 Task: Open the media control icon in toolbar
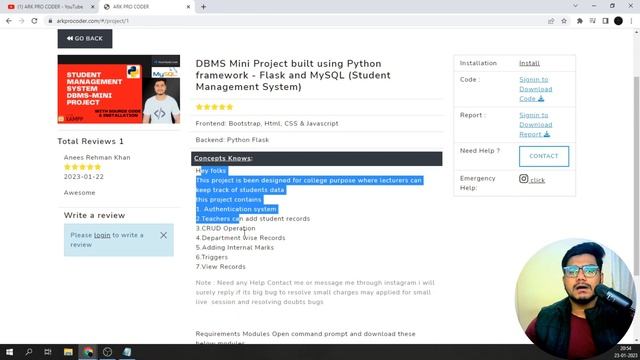tap(593, 21)
